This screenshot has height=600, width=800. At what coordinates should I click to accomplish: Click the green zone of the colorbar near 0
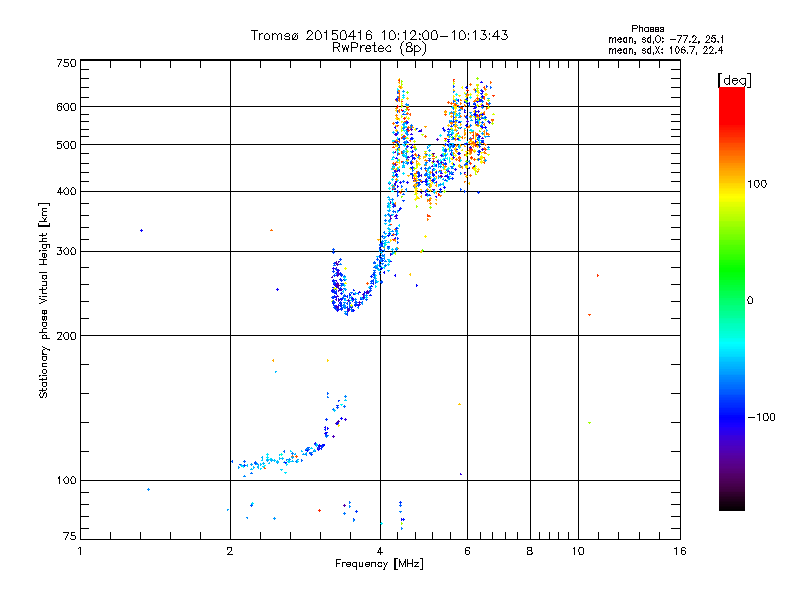(x=732, y=286)
